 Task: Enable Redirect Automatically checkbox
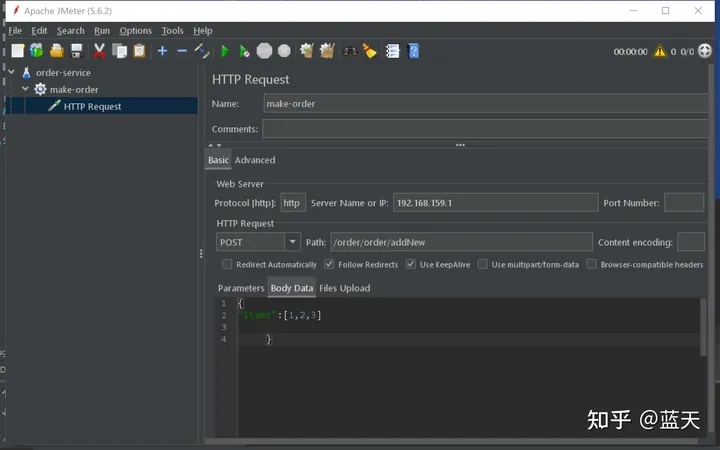tap(227, 264)
